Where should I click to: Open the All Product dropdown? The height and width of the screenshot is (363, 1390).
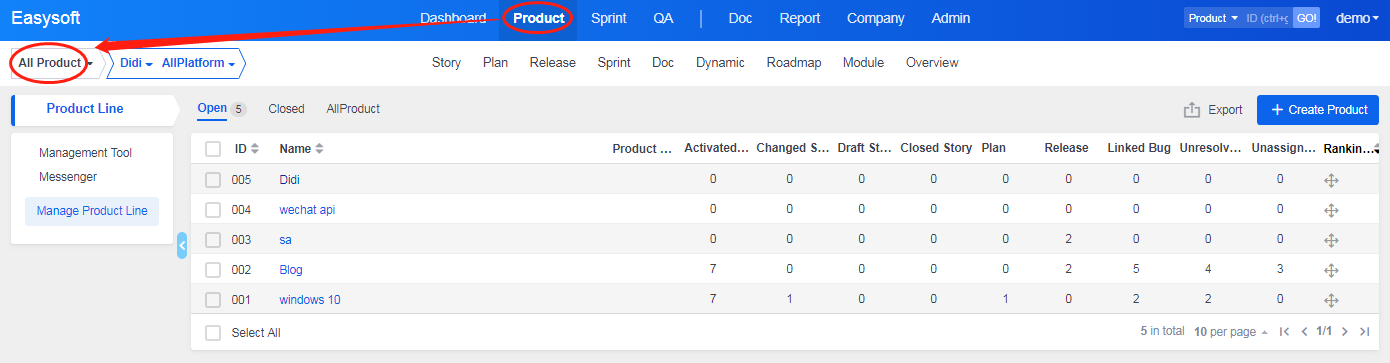[x=56, y=63]
